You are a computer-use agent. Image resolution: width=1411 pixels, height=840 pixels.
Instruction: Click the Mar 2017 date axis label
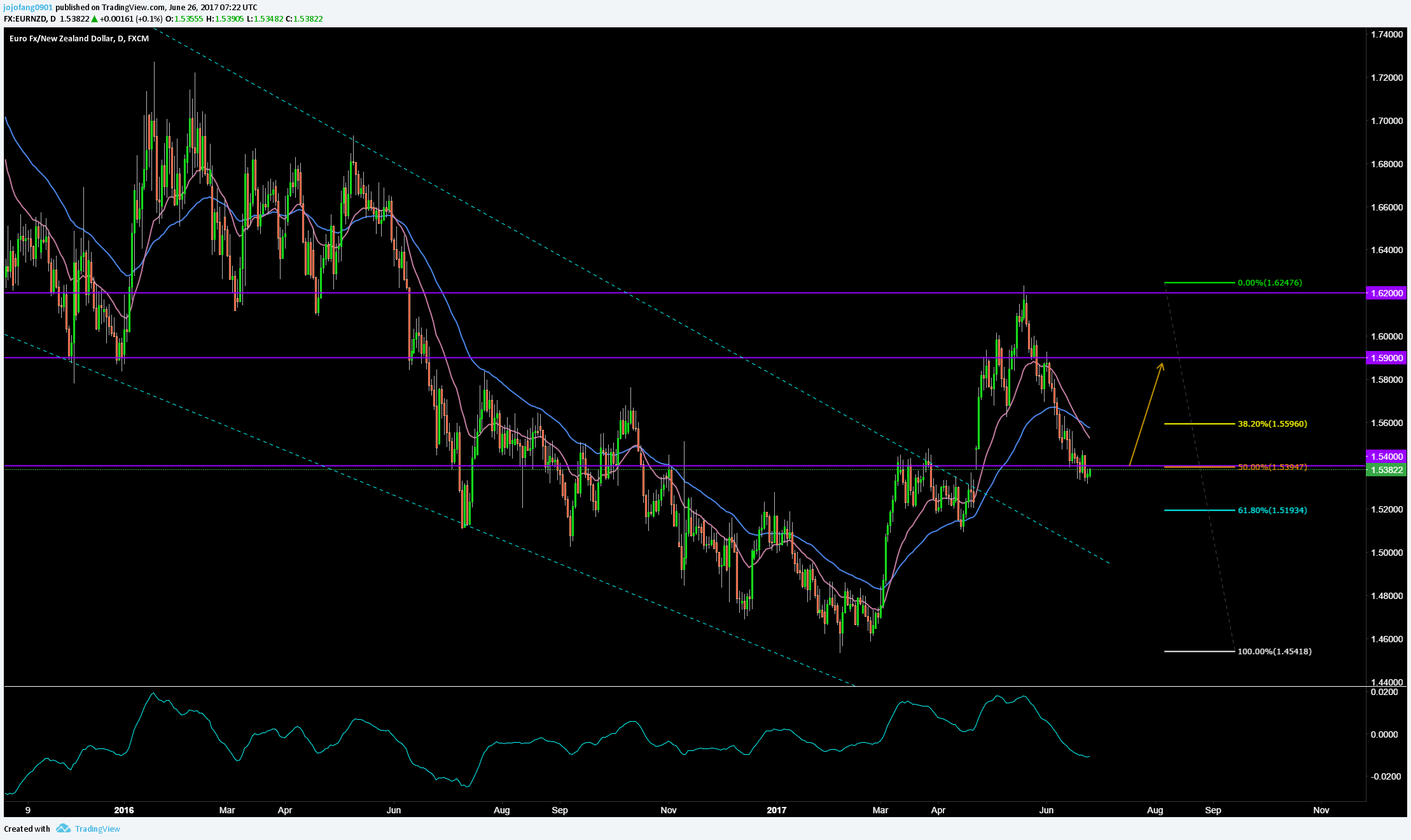click(x=880, y=810)
